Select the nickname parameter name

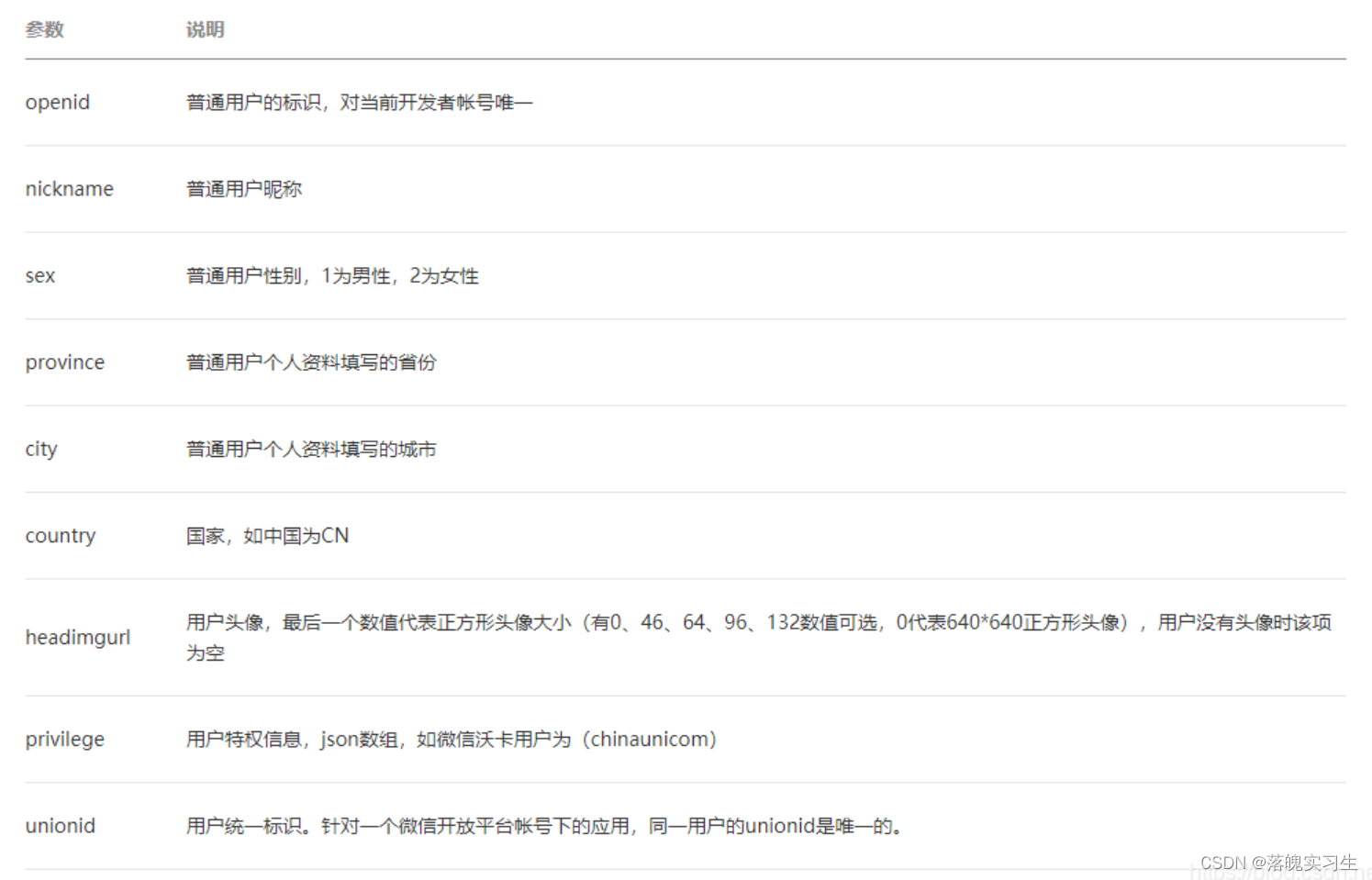tap(69, 189)
